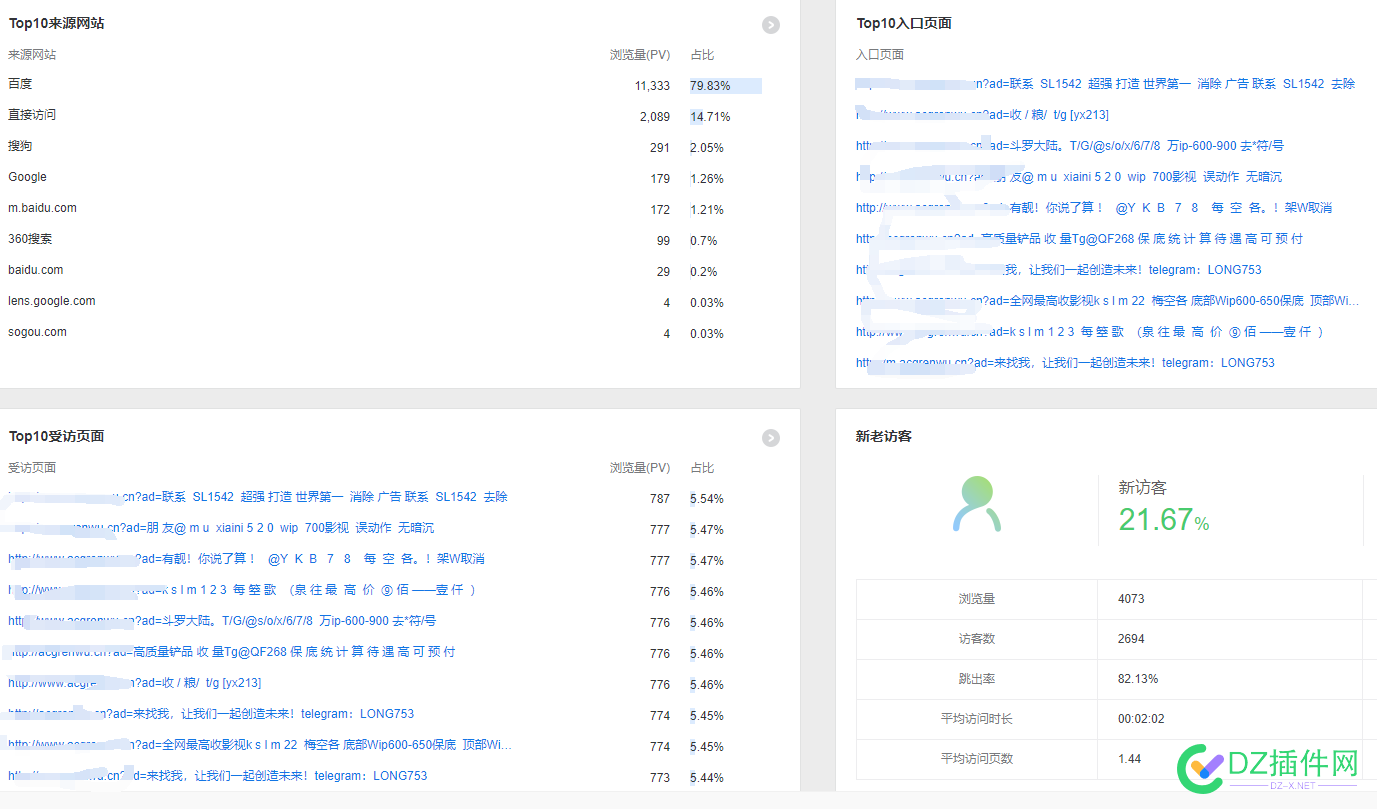Open visited page link 全网最高收影视

pos(260,745)
